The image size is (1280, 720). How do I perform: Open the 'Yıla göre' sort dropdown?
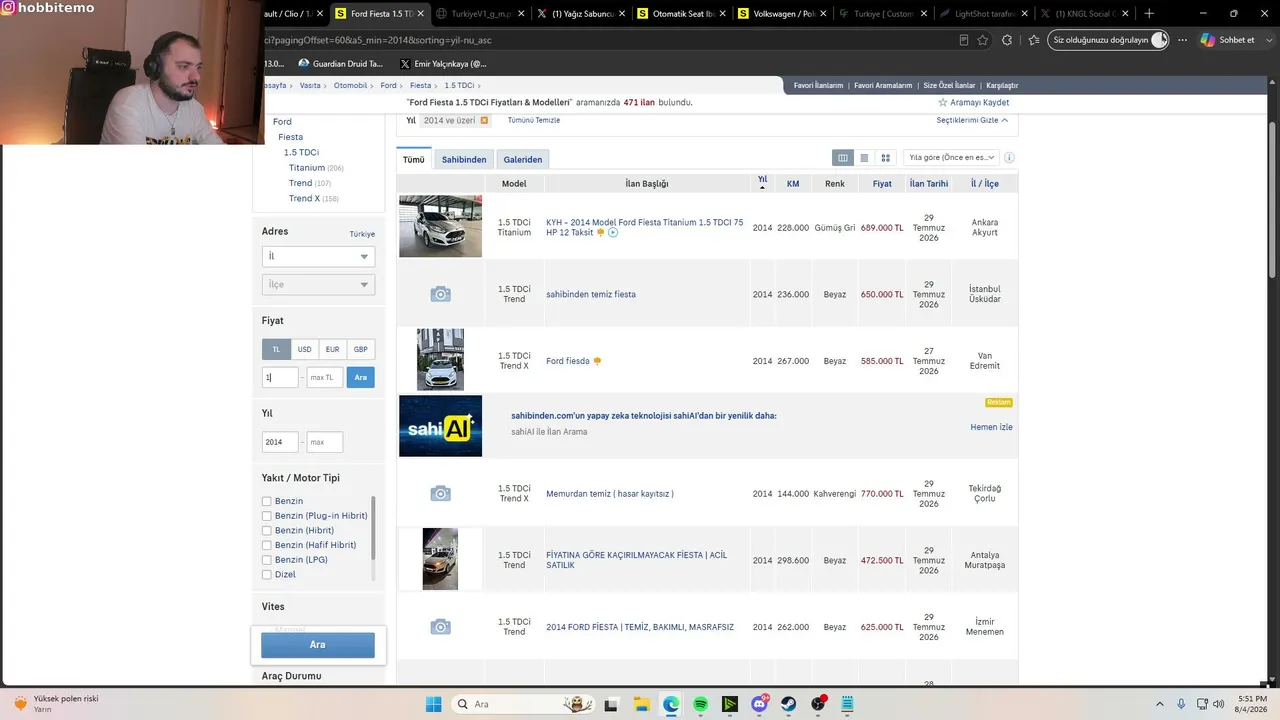tap(950, 157)
